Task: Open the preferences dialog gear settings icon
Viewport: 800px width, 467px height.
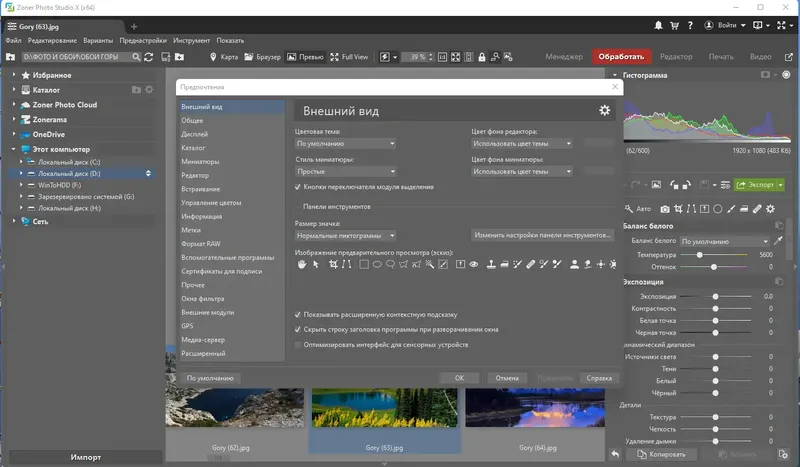Action: click(x=604, y=110)
